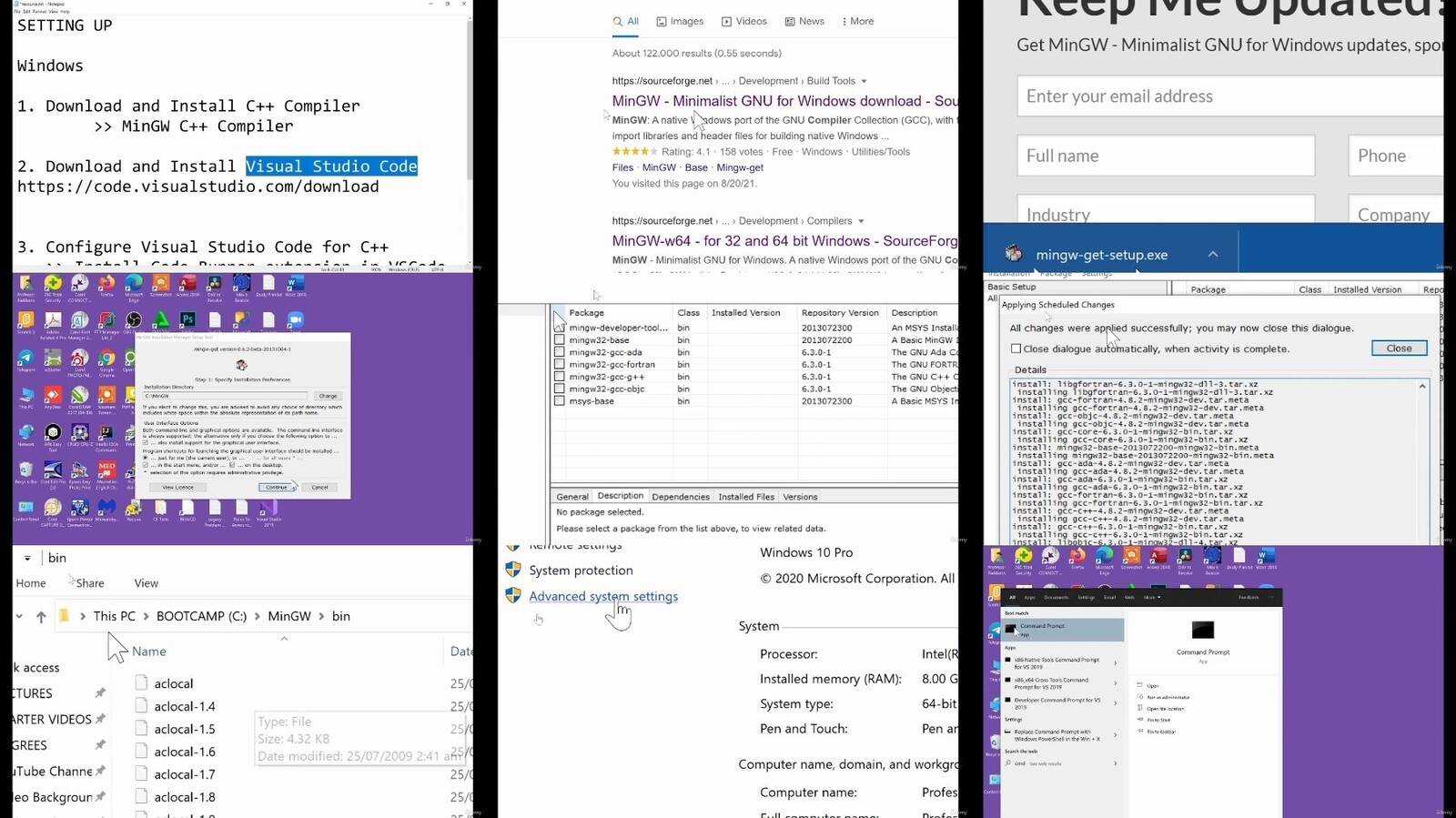Click Run as administrator for Command Prompt
This screenshot has width=1456, height=818.
pos(1168,697)
